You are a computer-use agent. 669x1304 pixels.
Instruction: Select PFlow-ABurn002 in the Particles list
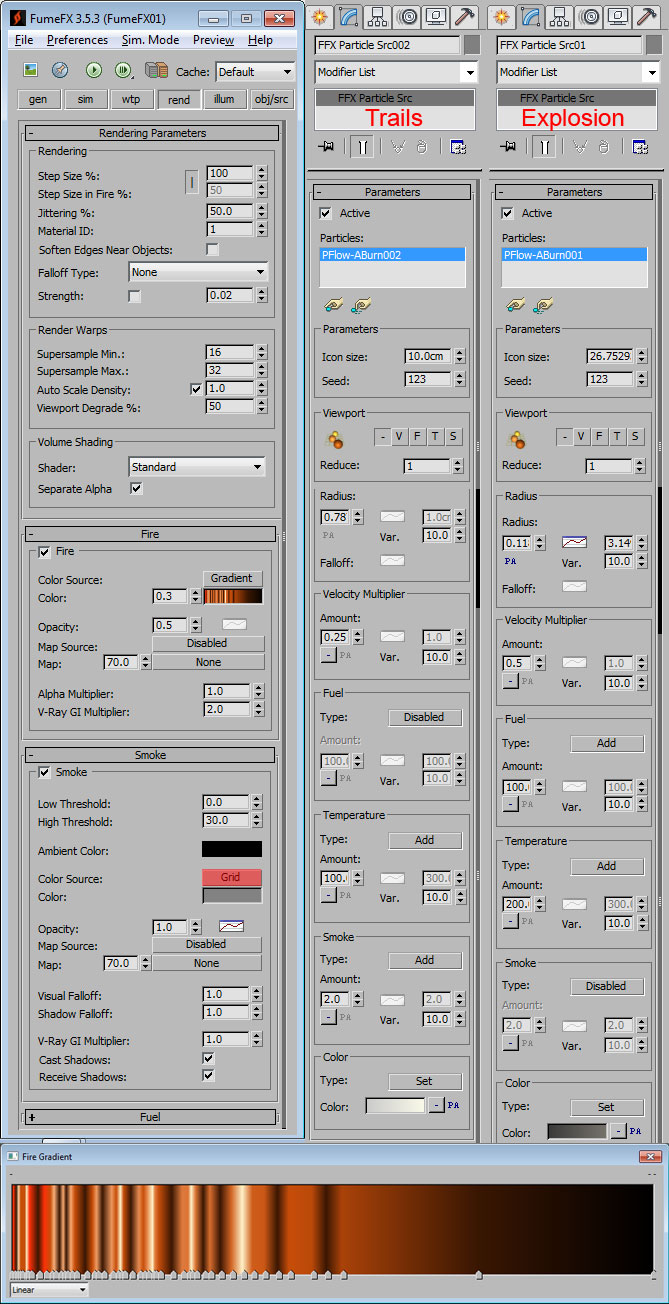pos(392,255)
